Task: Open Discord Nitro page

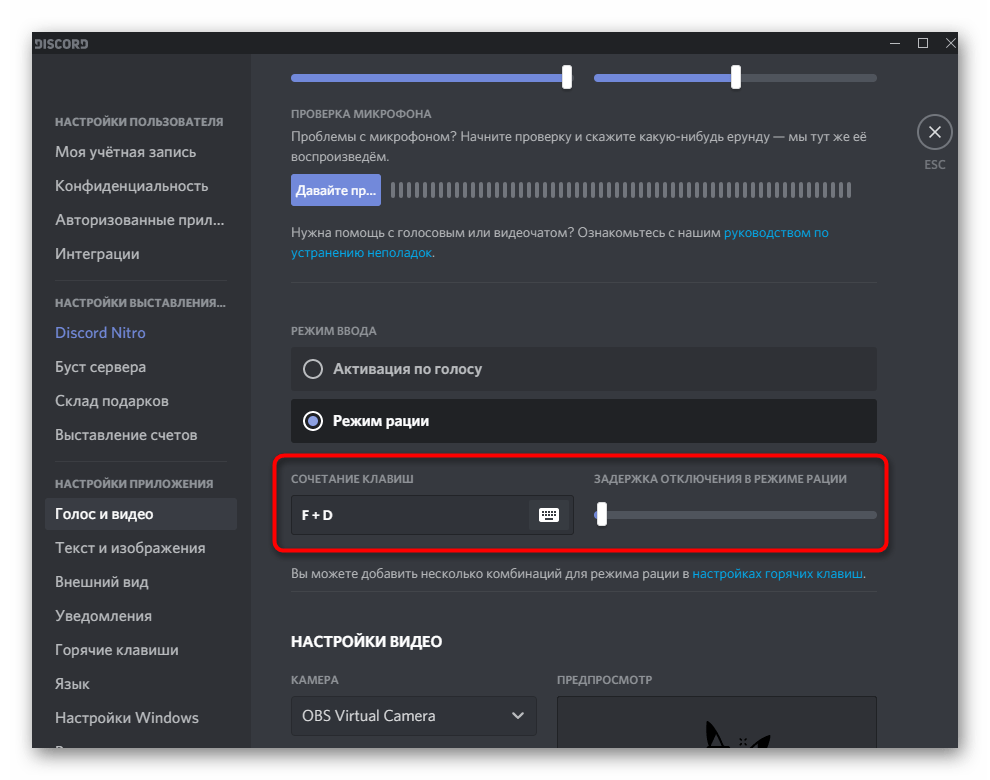Action: [100, 333]
